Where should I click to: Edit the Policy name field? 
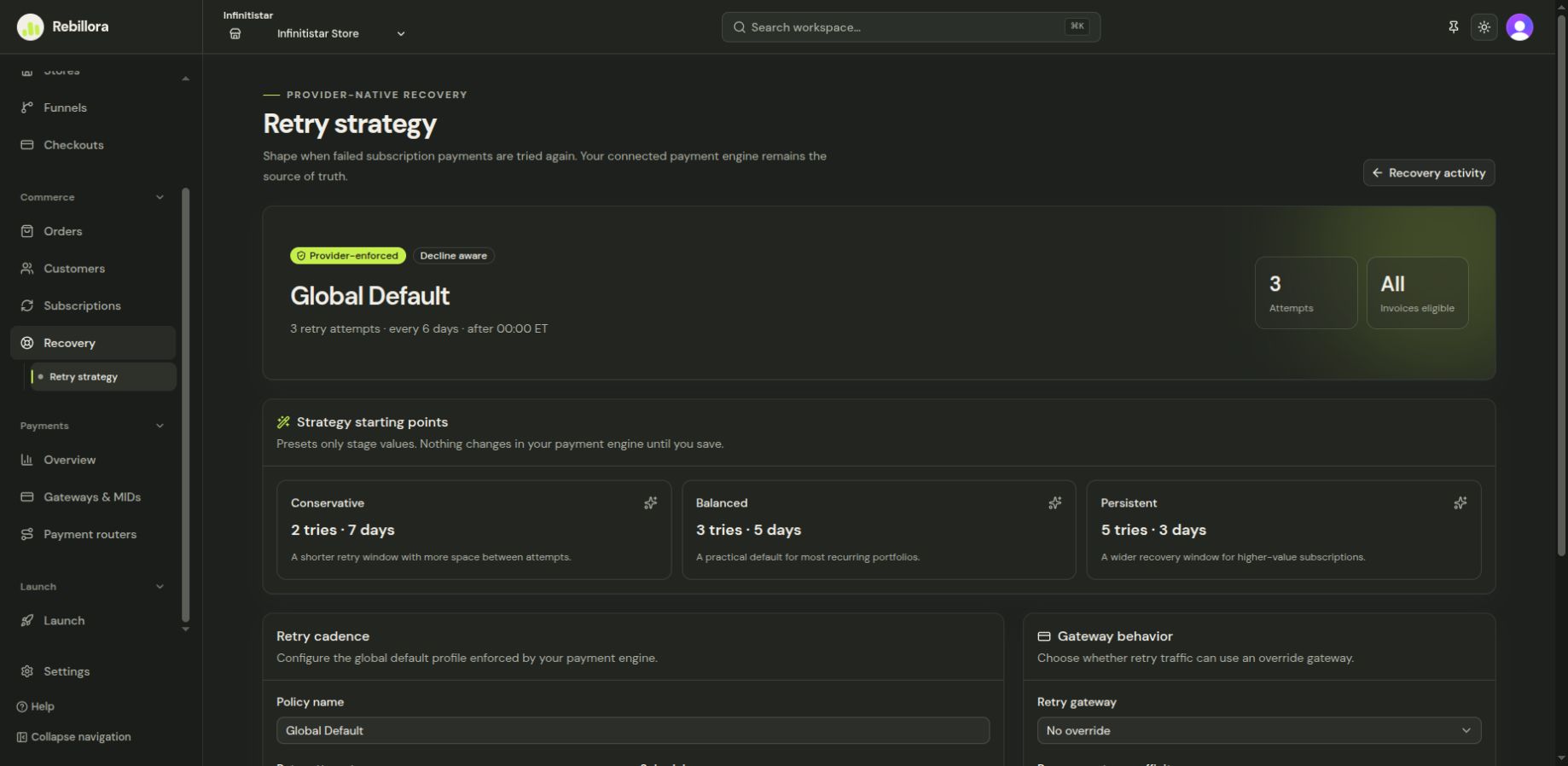pyautogui.click(x=633, y=730)
